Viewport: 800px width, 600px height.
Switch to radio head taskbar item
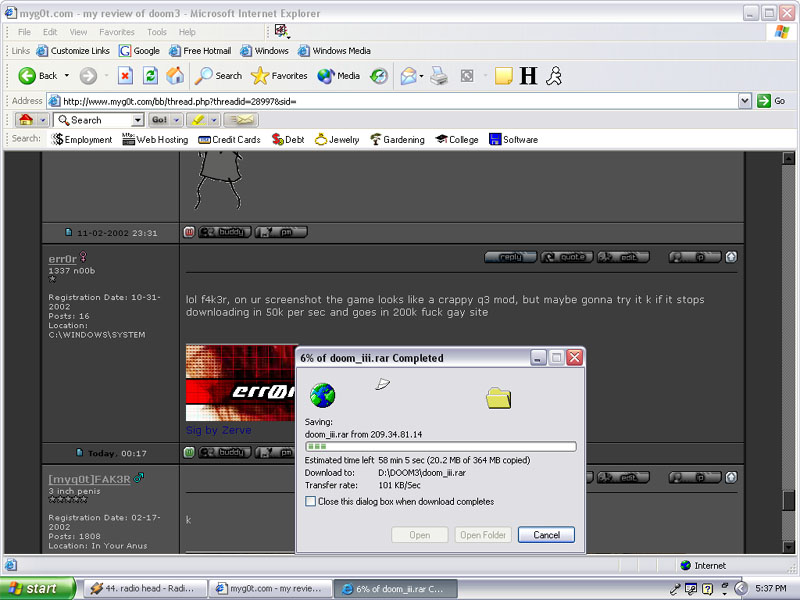pyautogui.click(x=145, y=588)
